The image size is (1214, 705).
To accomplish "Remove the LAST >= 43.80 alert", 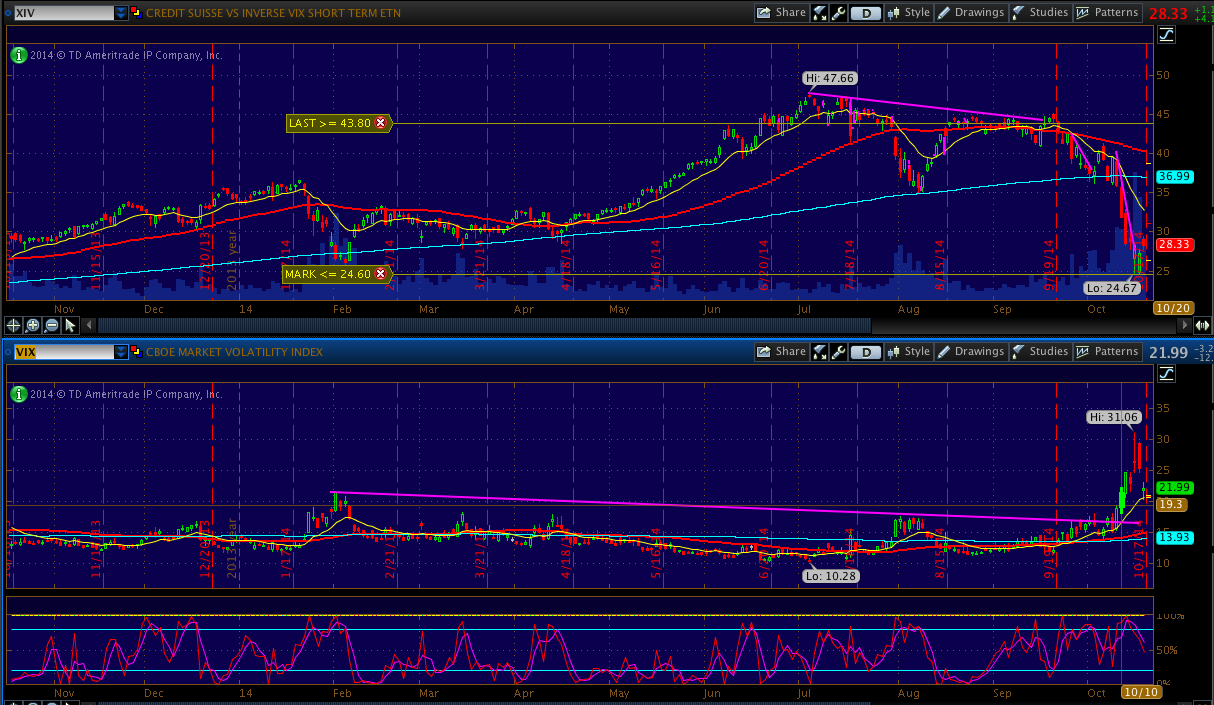I will tap(380, 123).
